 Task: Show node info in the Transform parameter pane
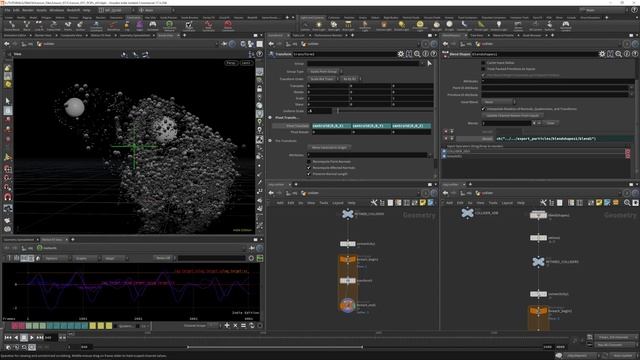(425, 54)
